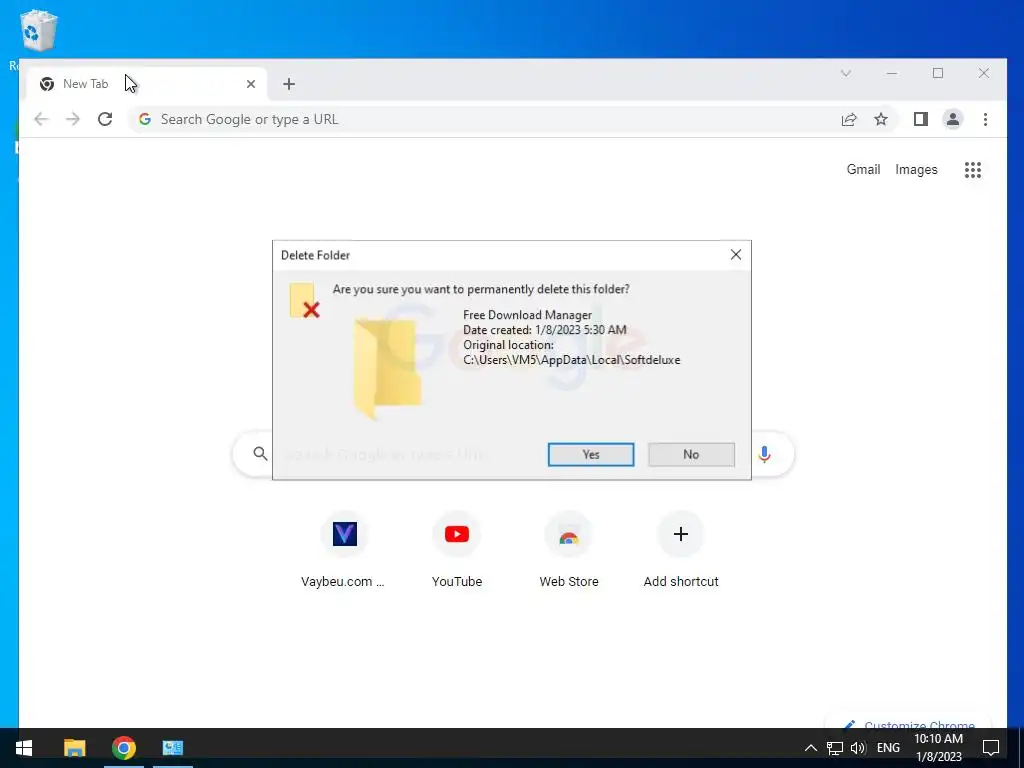Open taskbar clock and date
1024x768 pixels.
[938, 748]
